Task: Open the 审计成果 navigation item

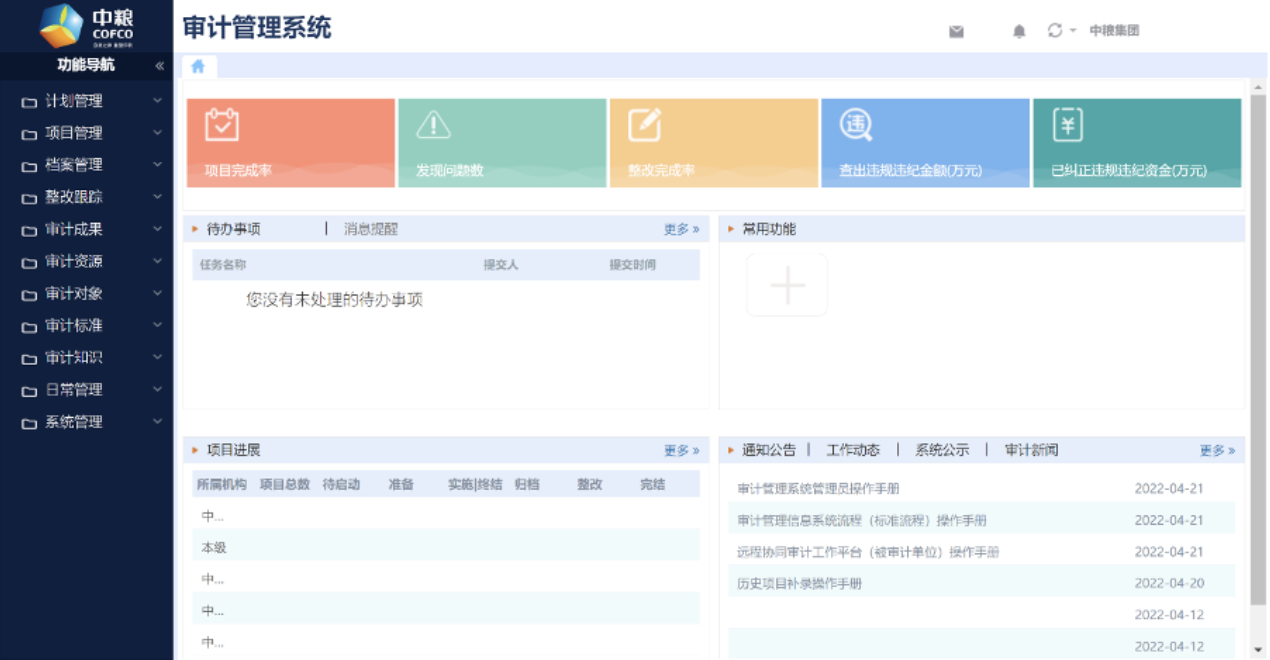Action: pos(74,229)
